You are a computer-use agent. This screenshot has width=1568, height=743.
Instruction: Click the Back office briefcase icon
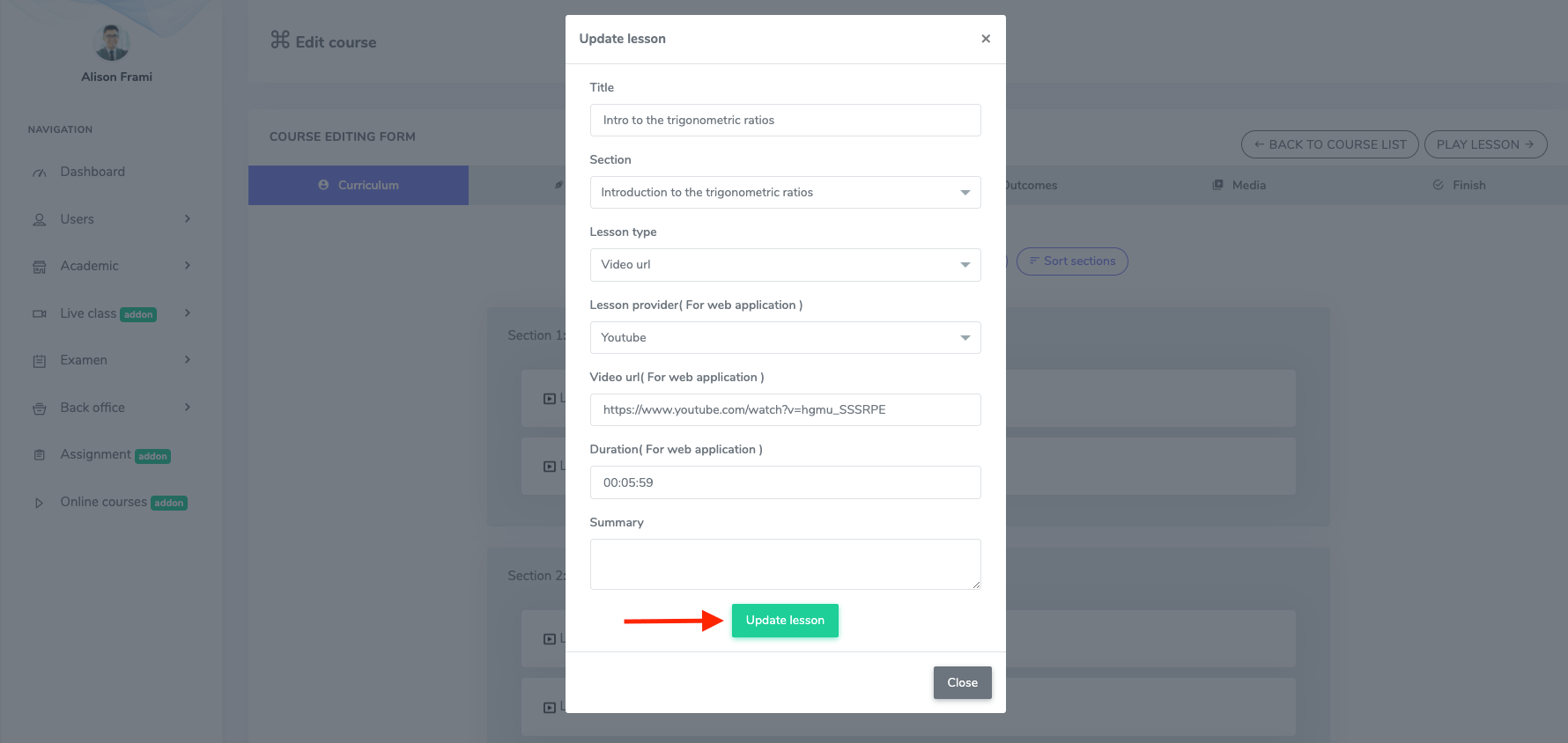point(40,407)
